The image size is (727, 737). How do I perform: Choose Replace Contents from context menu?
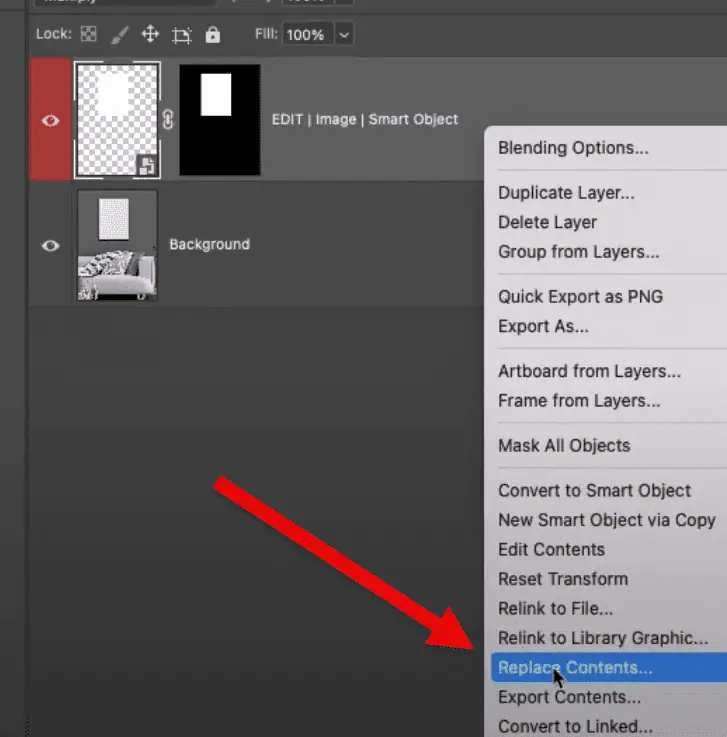tap(574, 667)
